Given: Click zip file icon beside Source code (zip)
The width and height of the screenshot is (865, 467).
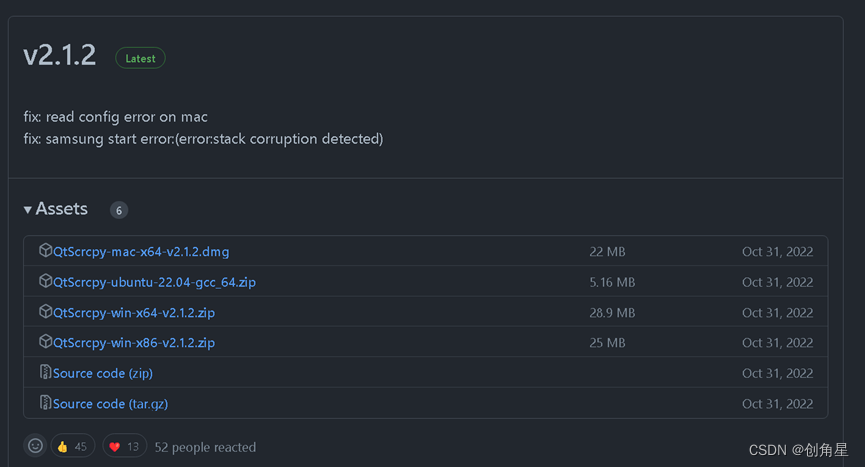Looking at the screenshot, I should tap(45, 373).
